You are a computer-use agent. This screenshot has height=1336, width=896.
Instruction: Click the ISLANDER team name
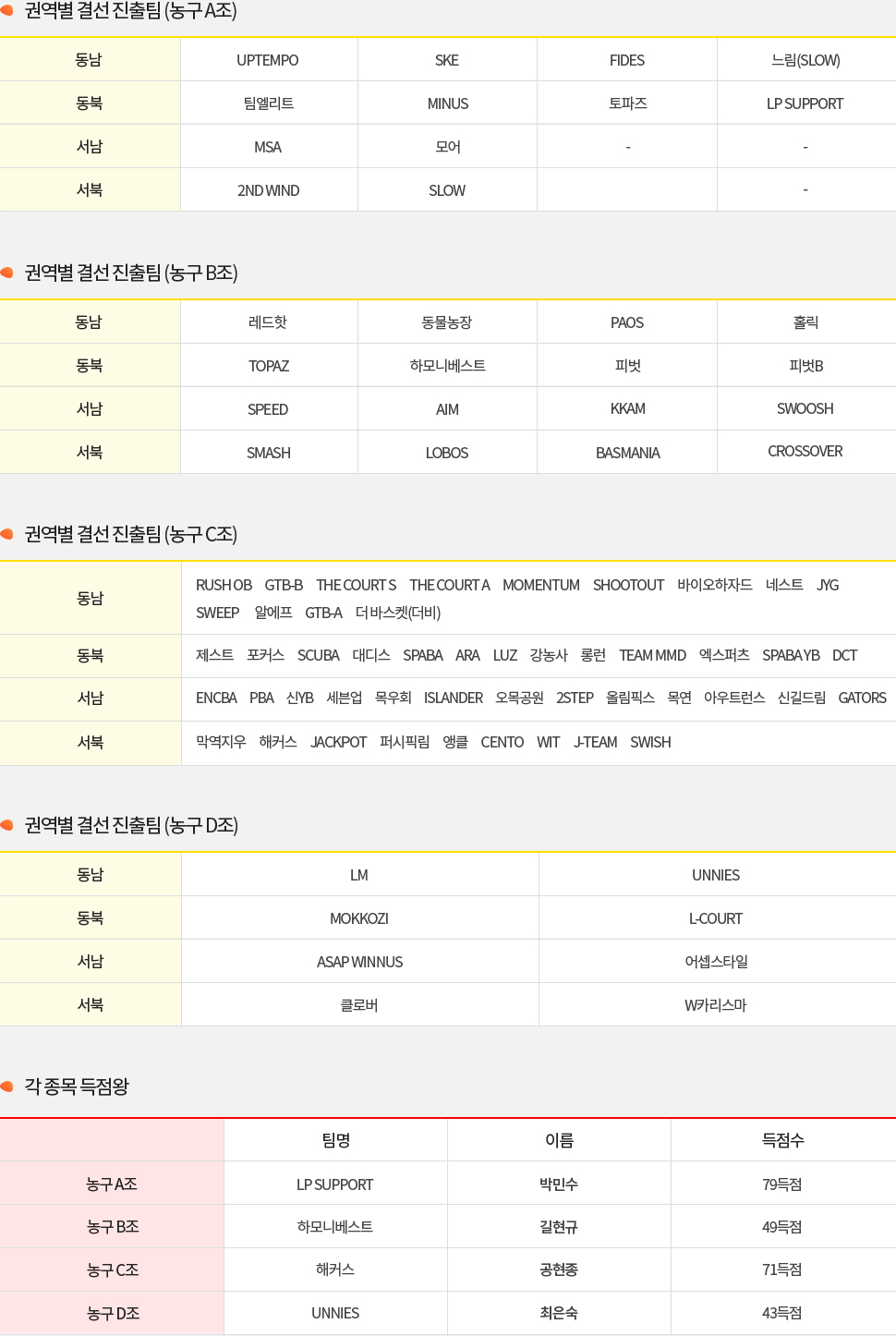[453, 698]
